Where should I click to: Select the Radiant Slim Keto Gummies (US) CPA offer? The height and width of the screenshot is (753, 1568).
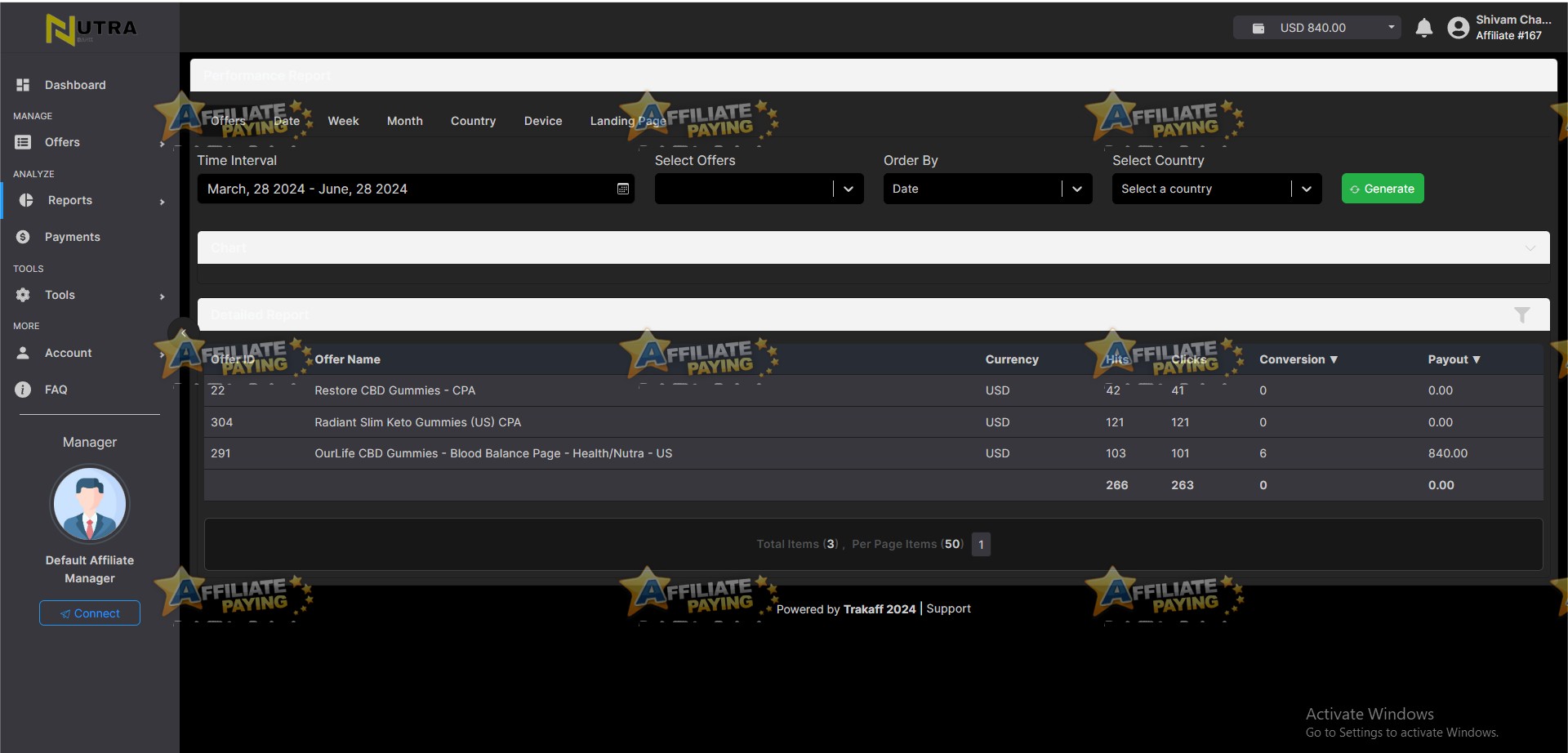417,422
